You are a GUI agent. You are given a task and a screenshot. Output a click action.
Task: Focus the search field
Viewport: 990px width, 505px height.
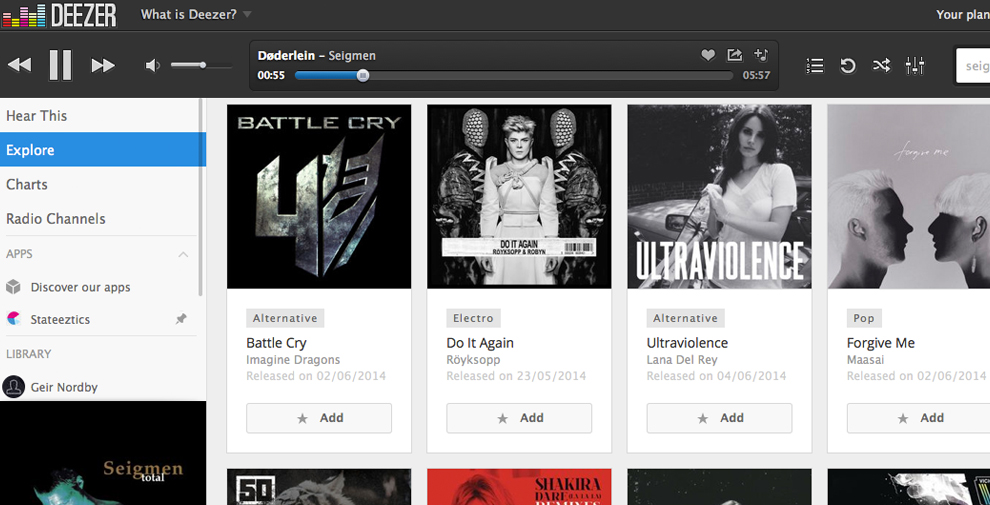click(973, 66)
